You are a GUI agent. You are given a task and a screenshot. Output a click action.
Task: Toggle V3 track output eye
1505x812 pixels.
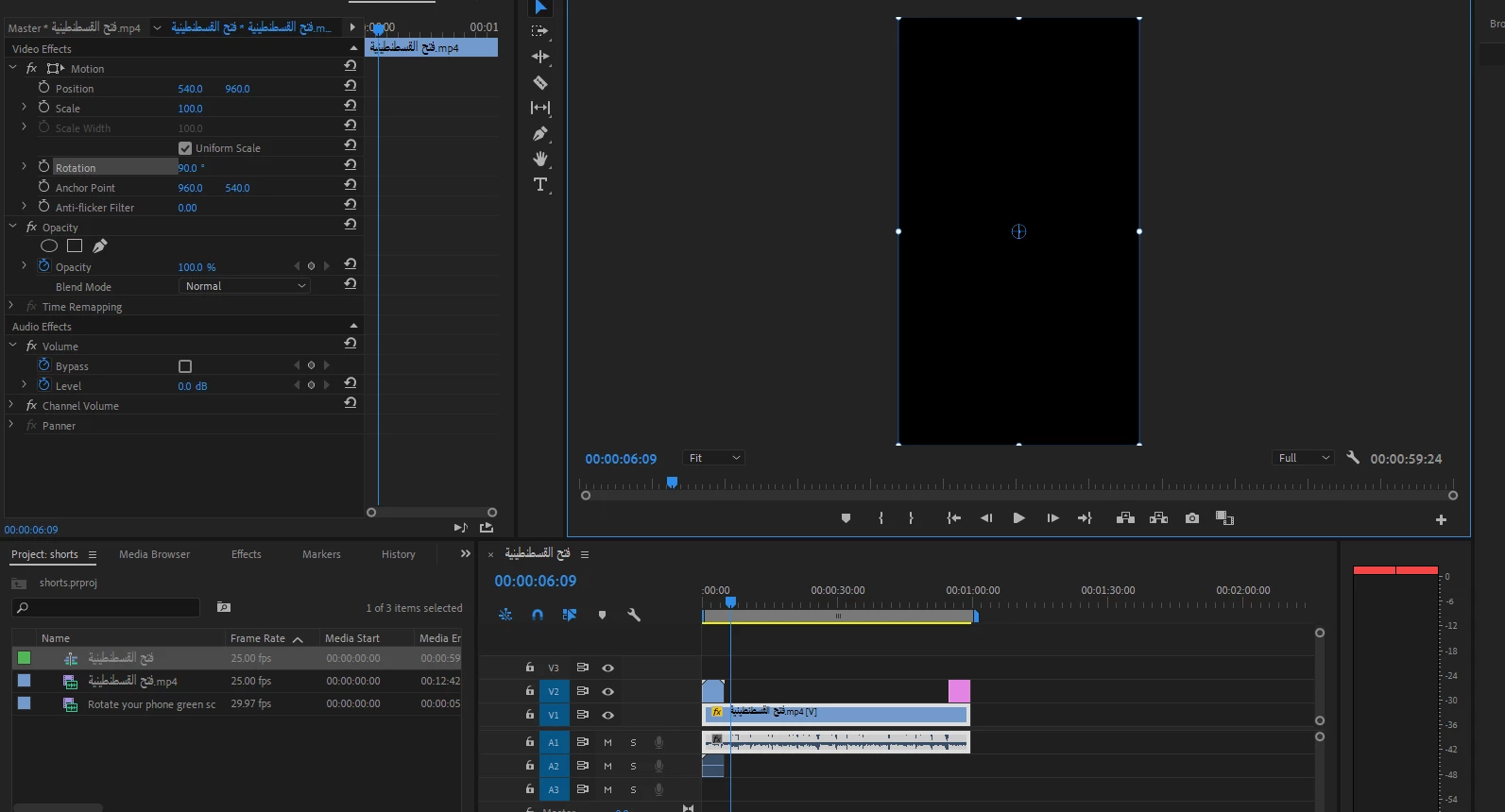(x=607, y=668)
